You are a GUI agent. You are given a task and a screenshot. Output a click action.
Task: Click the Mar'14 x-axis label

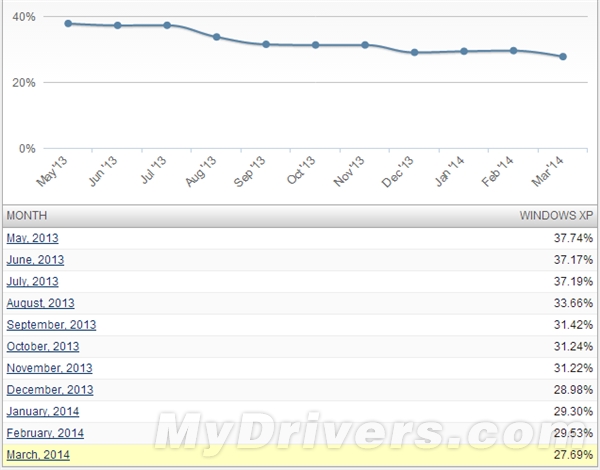coord(548,171)
